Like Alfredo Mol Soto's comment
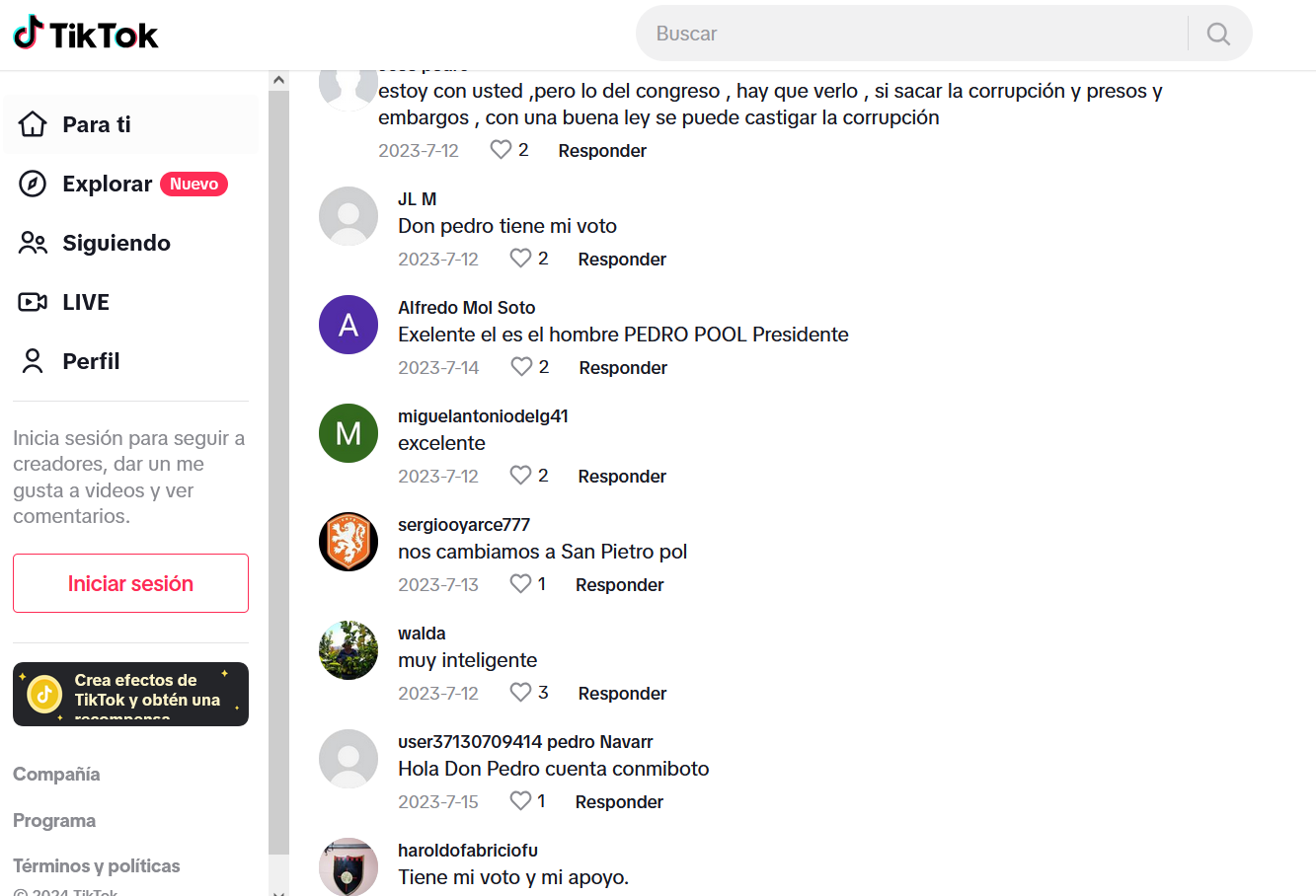This screenshot has height=896, width=1316. (x=521, y=367)
